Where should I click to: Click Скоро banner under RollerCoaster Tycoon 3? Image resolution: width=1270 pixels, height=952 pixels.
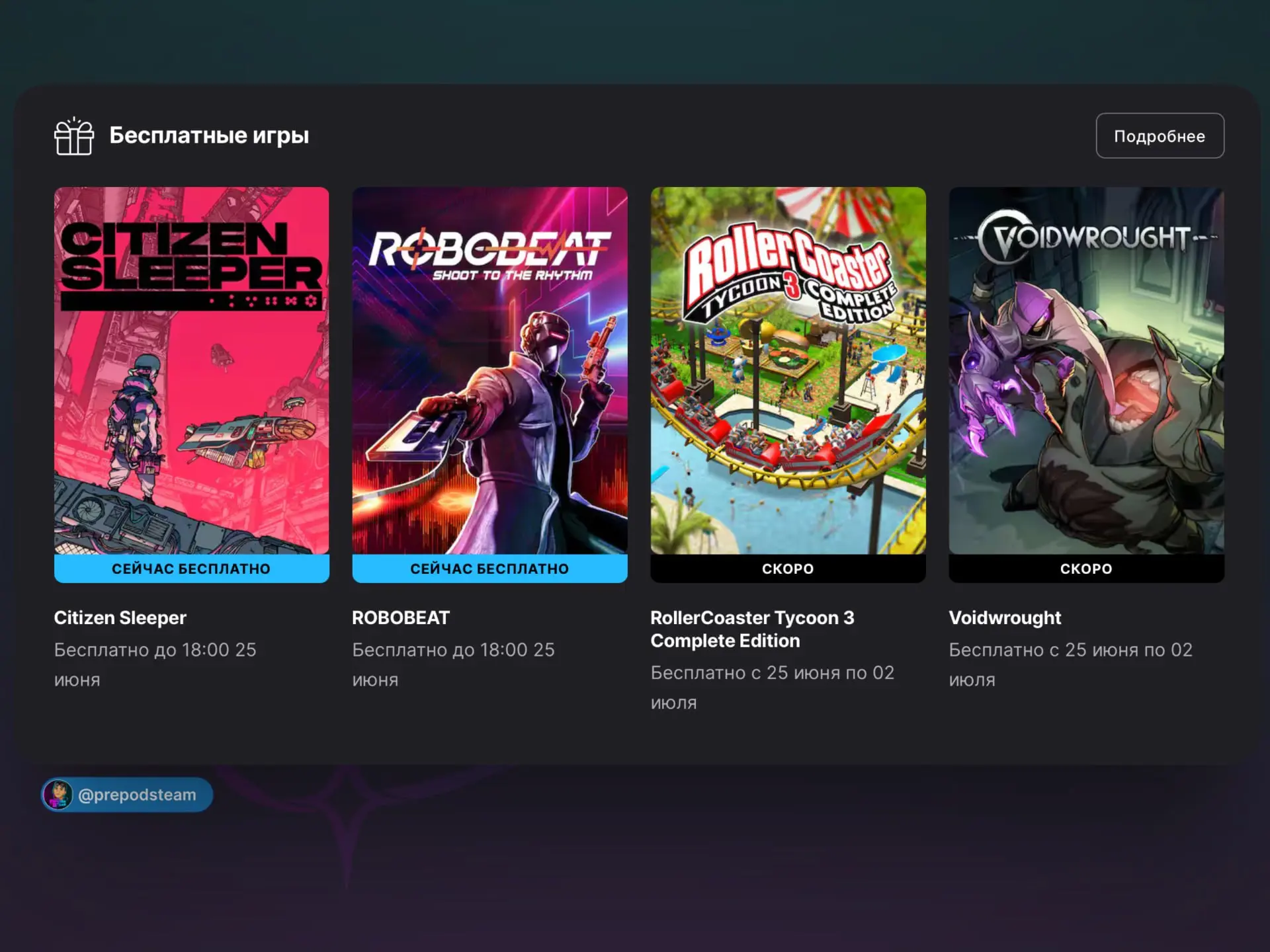788,569
